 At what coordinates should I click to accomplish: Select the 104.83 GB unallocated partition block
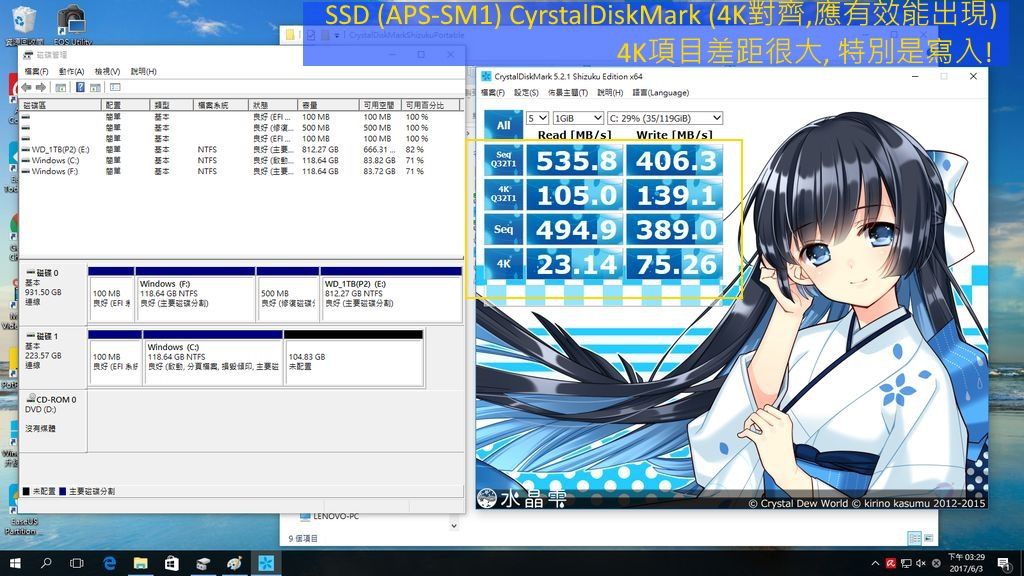pyautogui.click(x=352, y=362)
